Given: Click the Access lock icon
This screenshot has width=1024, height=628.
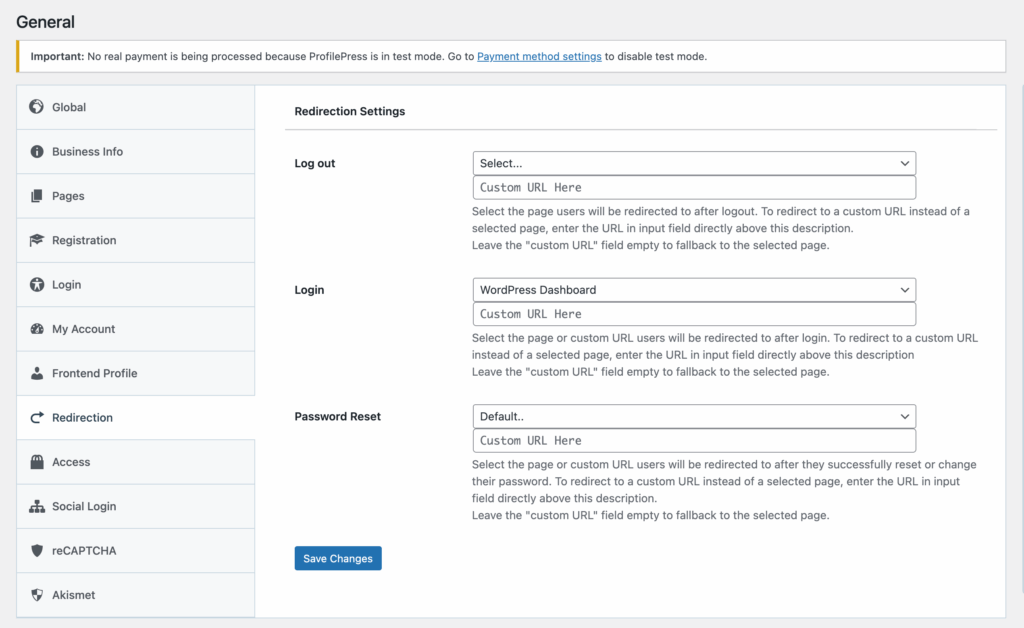Looking at the screenshot, I should 35,461.
